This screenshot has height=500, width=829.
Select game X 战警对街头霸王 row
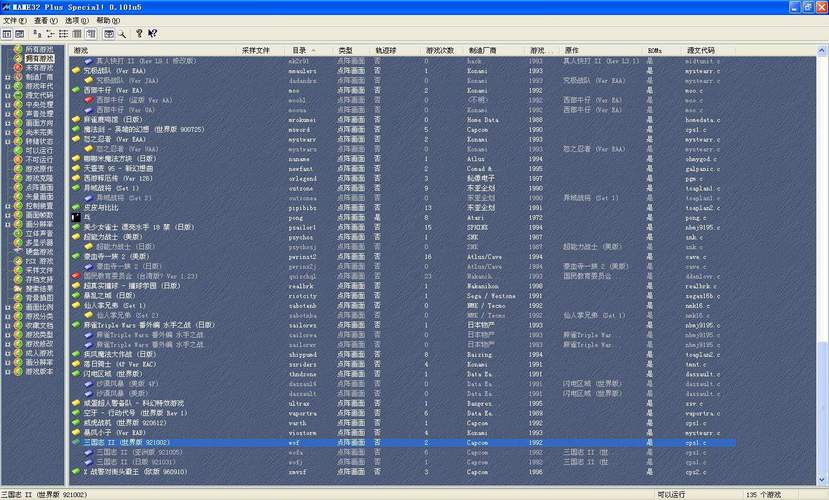(x=403, y=471)
